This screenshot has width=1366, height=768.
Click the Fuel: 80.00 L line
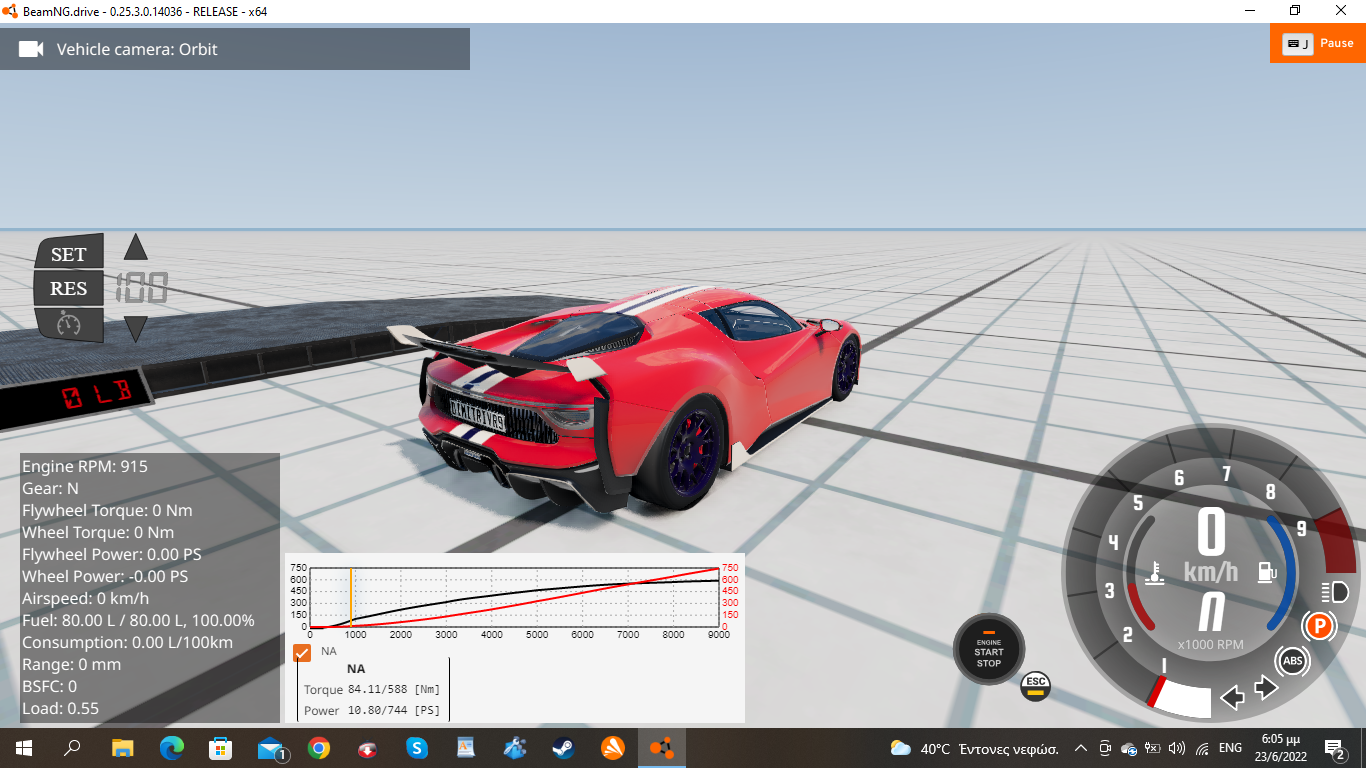(138, 620)
